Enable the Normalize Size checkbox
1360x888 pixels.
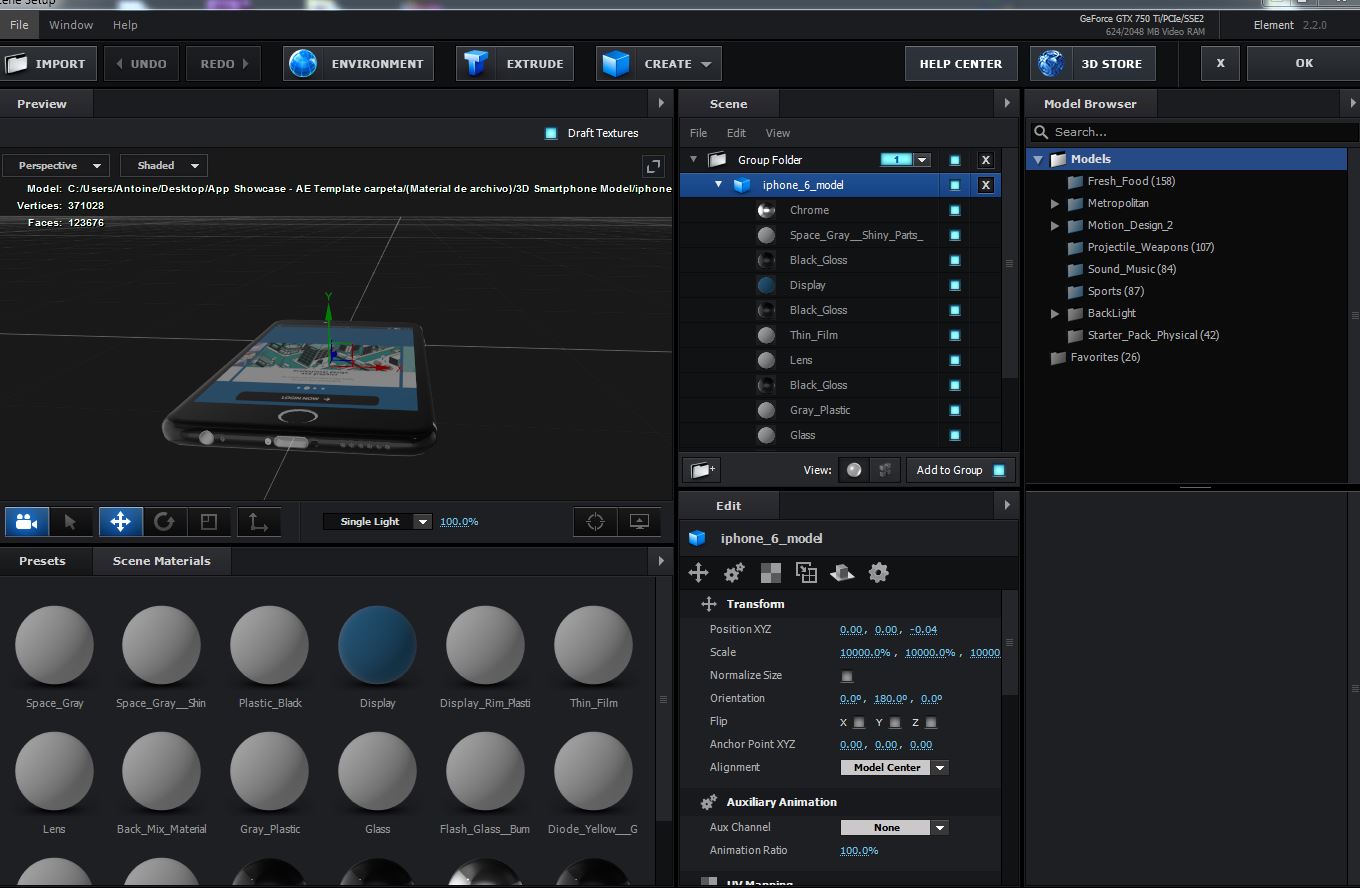[x=847, y=676]
